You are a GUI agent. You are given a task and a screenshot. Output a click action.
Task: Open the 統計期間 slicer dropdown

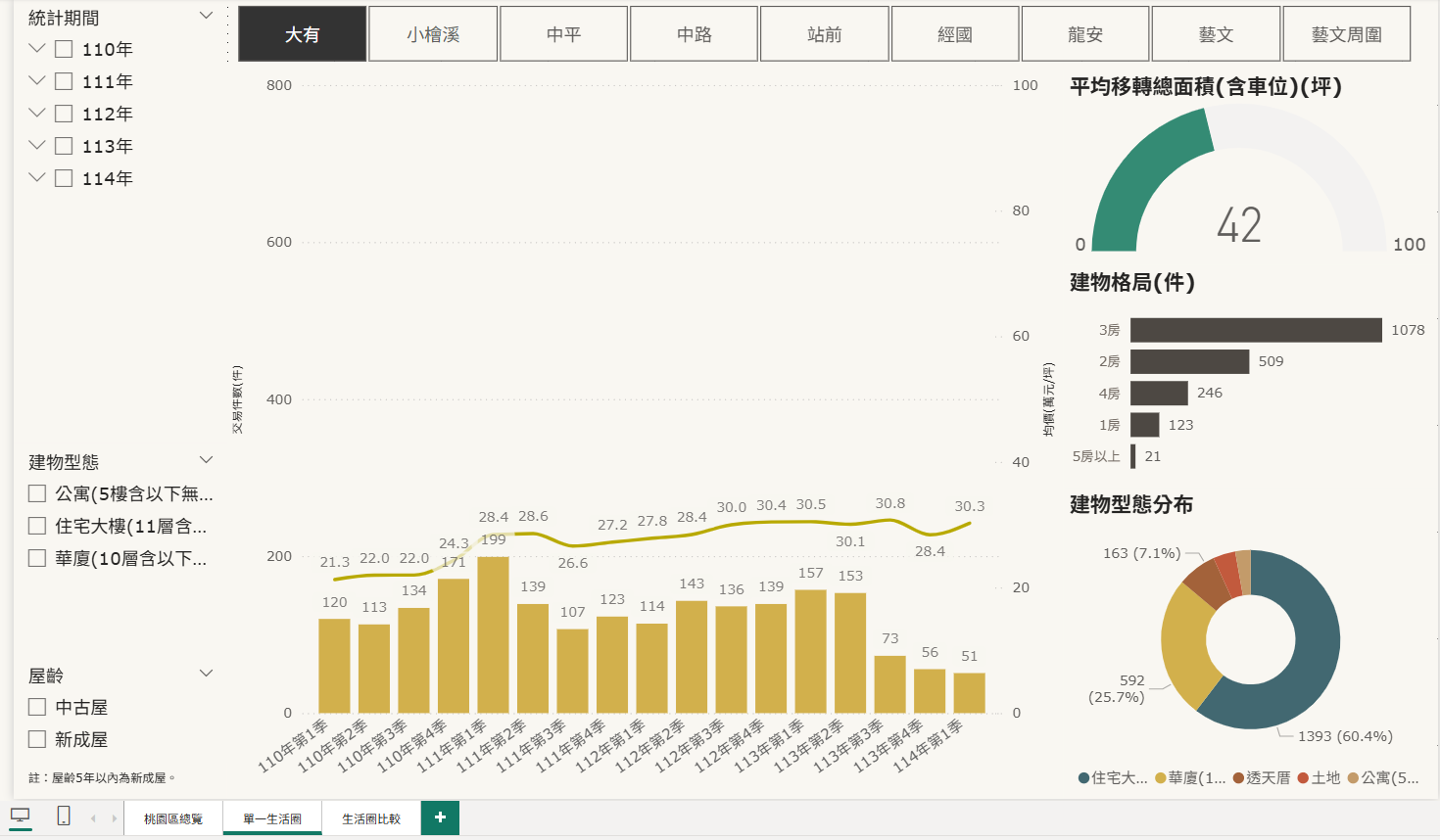206,17
